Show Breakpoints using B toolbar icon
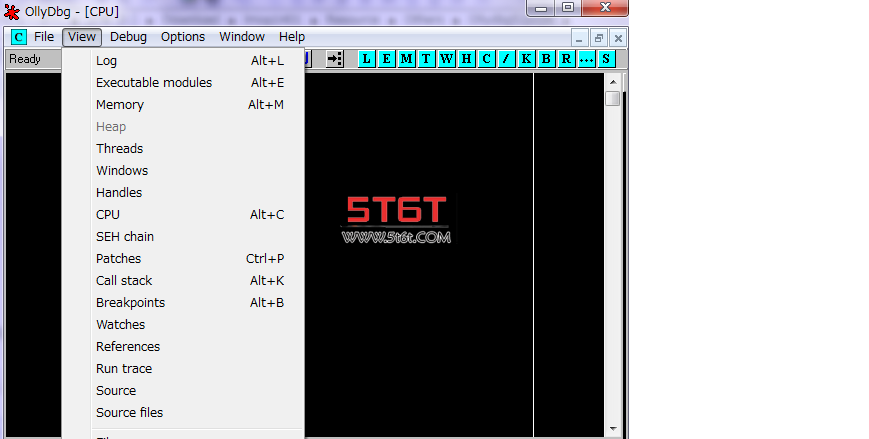 pos(546,59)
